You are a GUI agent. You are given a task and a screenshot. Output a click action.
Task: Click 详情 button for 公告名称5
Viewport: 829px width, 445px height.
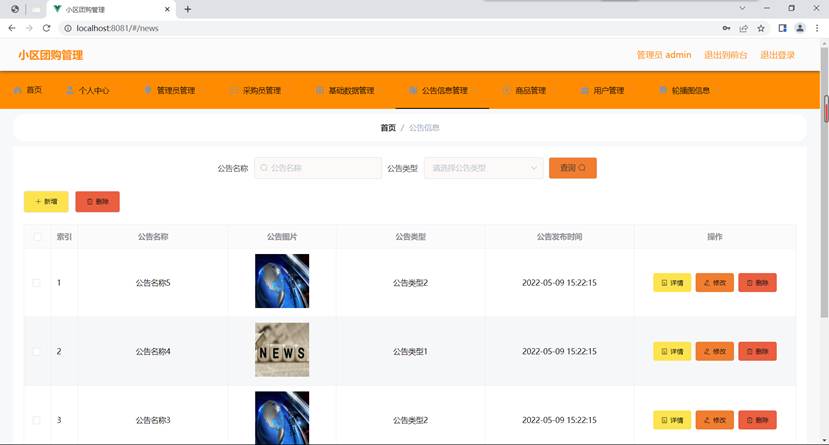(x=672, y=283)
